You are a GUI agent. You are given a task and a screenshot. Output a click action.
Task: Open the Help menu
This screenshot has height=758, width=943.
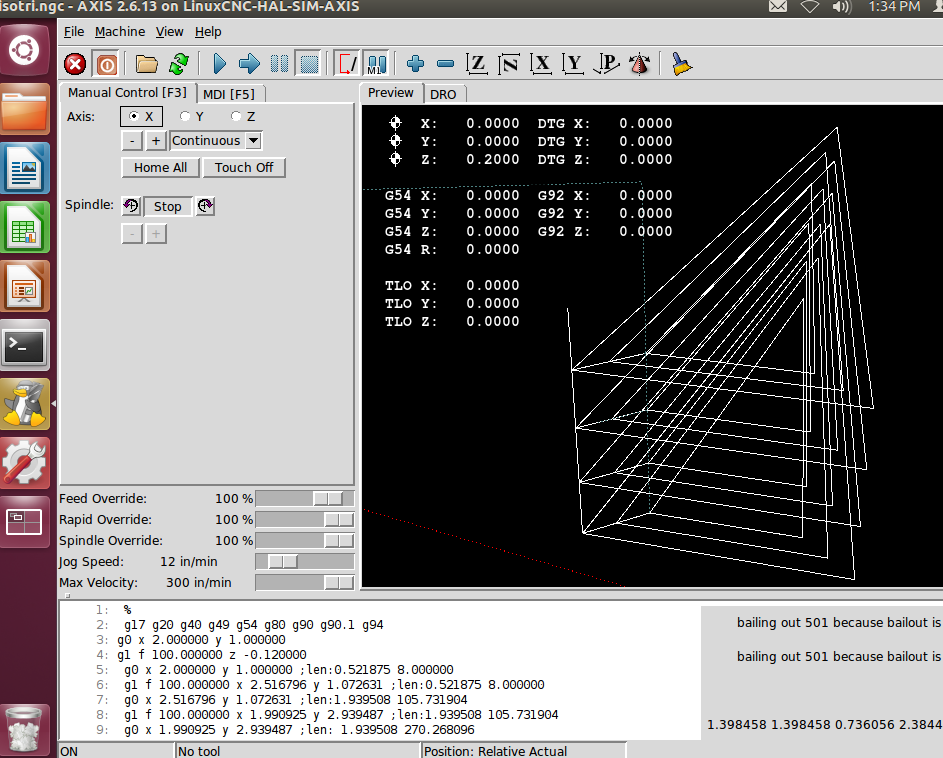click(208, 32)
